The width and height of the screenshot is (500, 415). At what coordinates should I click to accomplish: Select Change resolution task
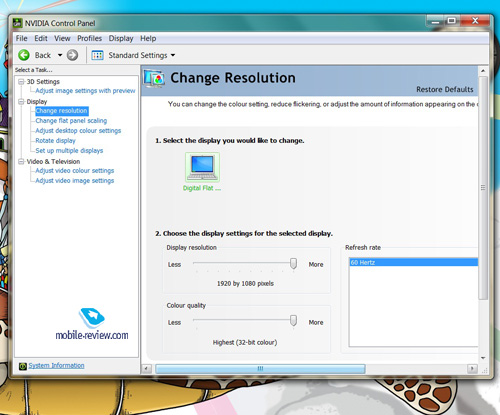click(62, 111)
